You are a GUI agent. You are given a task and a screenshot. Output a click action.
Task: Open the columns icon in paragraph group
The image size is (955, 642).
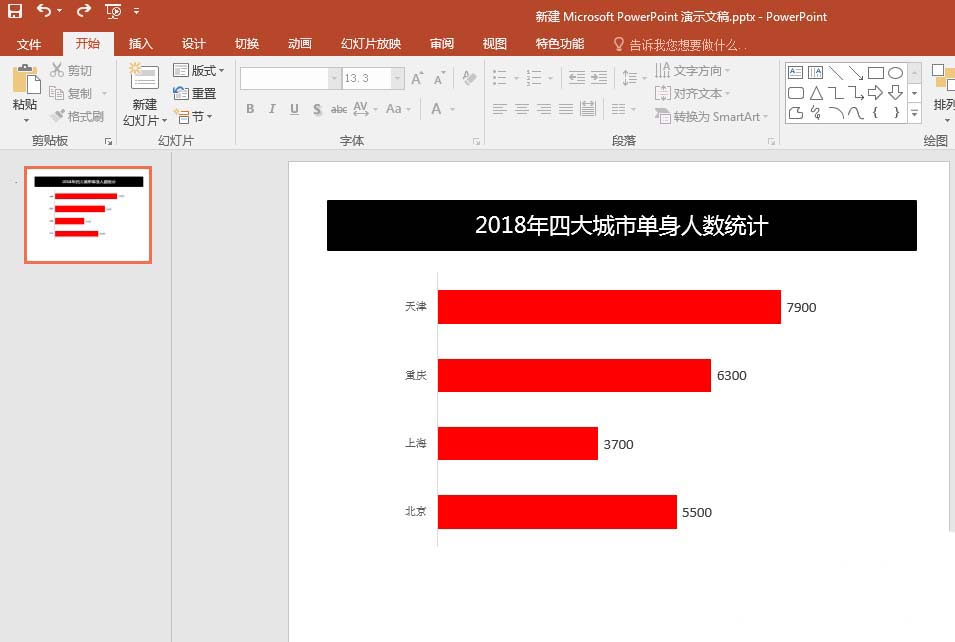click(x=619, y=109)
